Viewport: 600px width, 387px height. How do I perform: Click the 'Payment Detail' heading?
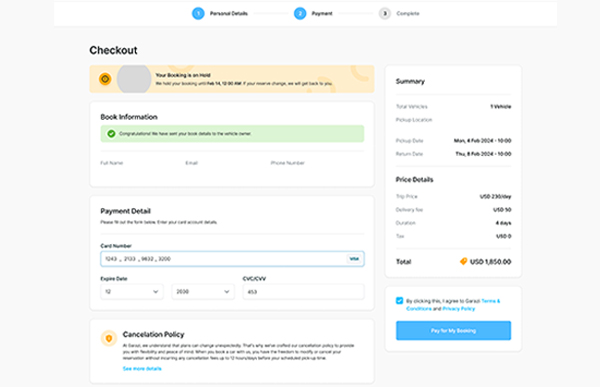click(126, 211)
